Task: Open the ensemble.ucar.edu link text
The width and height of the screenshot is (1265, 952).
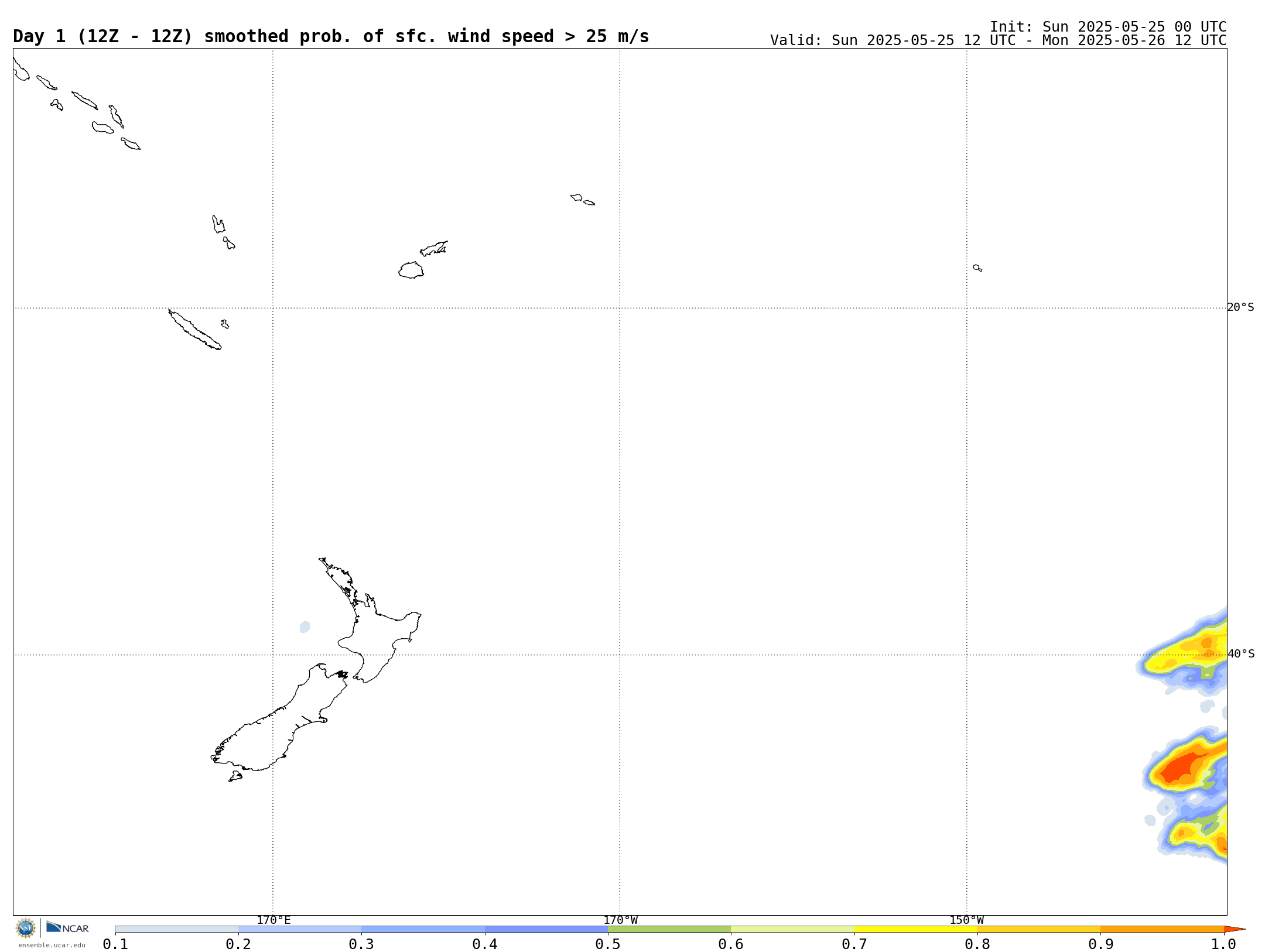Action: [x=52, y=945]
